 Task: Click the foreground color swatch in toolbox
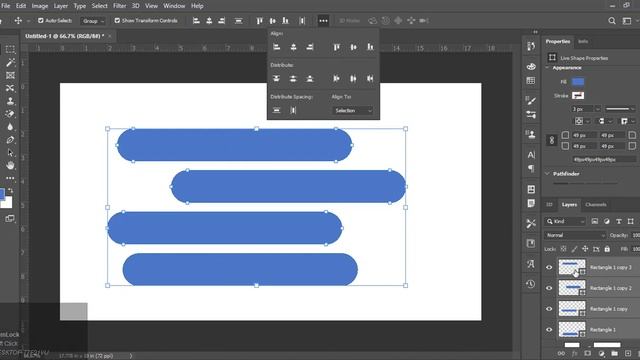pyautogui.click(x=2, y=193)
